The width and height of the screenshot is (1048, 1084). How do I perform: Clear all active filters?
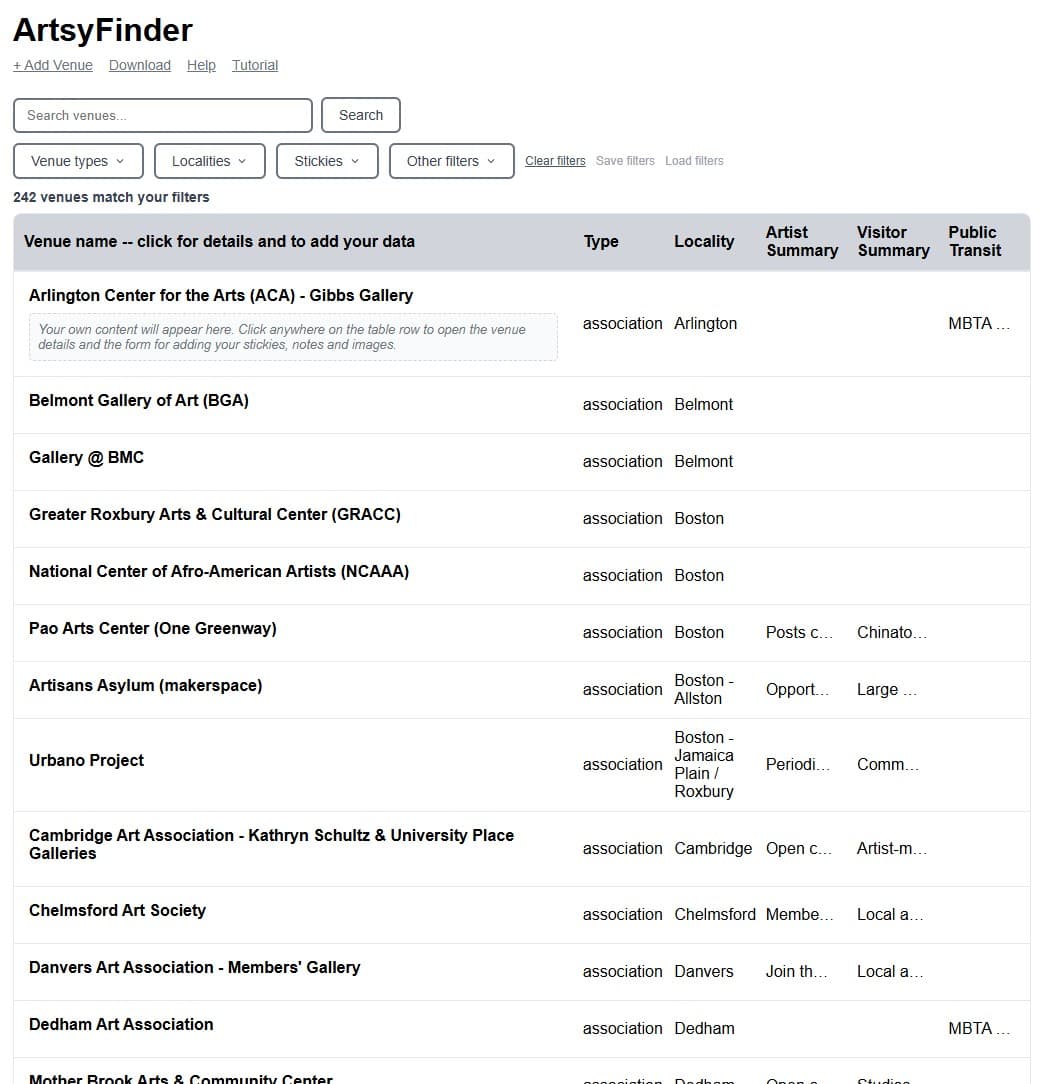coord(555,160)
